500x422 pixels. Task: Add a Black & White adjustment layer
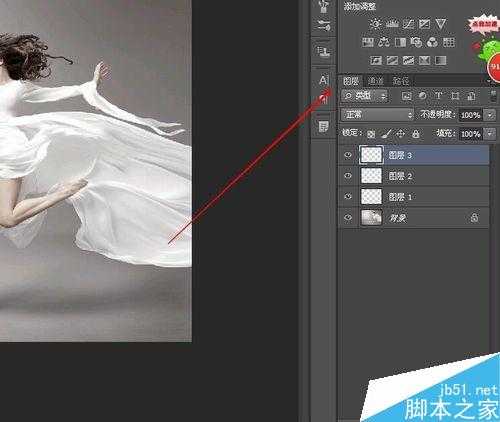click(x=400, y=42)
